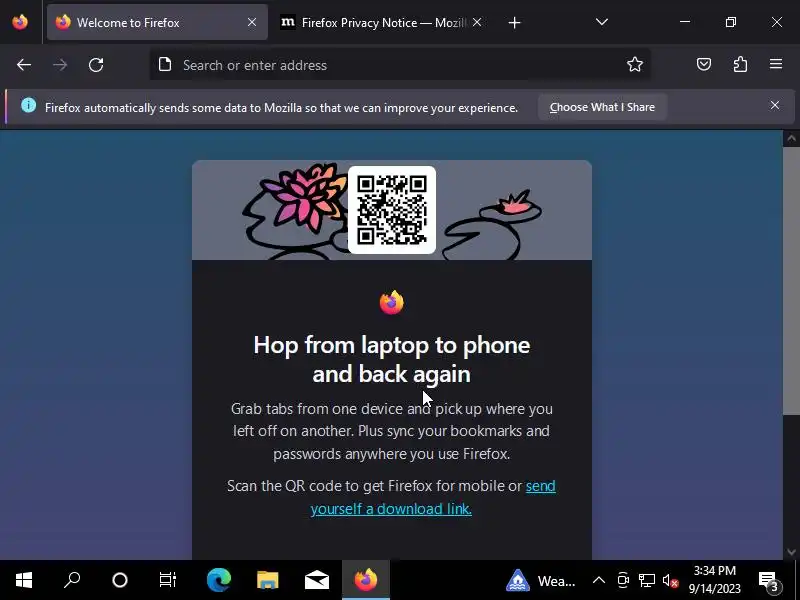This screenshot has height=600, width=800.
Task: Click the muted volume tray icon
Action: pos(670,581)
